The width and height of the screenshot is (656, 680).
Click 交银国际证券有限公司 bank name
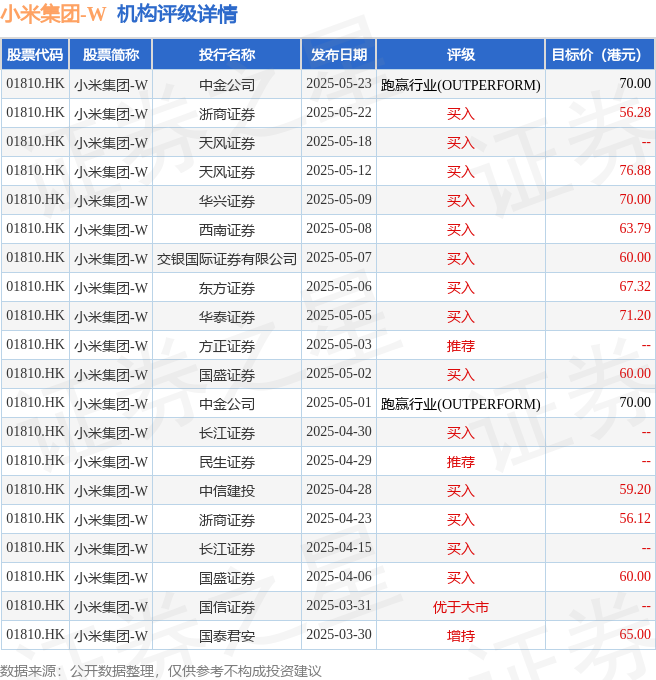pyautogui.click(x=227, y=259)
